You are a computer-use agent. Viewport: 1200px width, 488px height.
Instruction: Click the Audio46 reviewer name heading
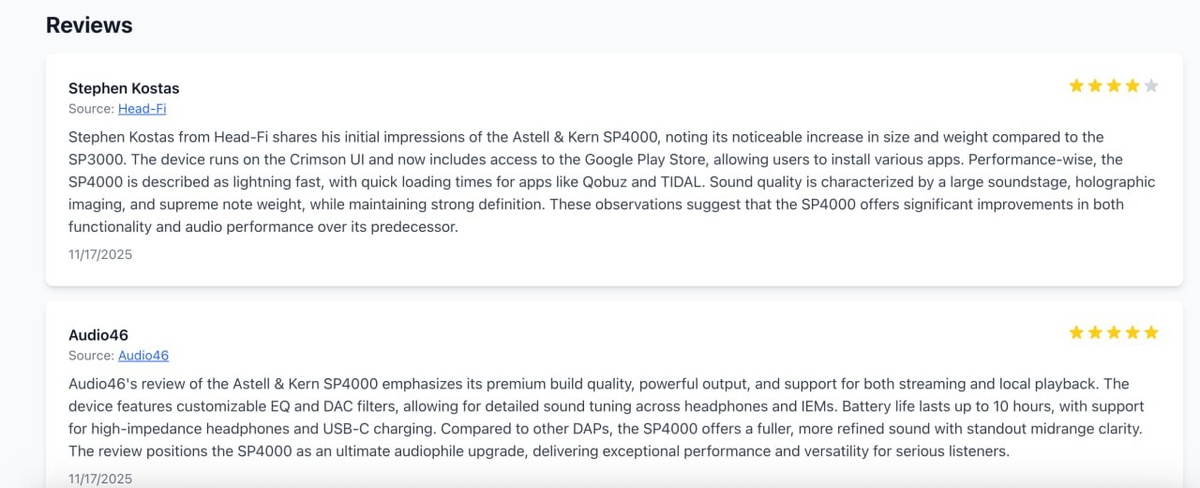98,335
